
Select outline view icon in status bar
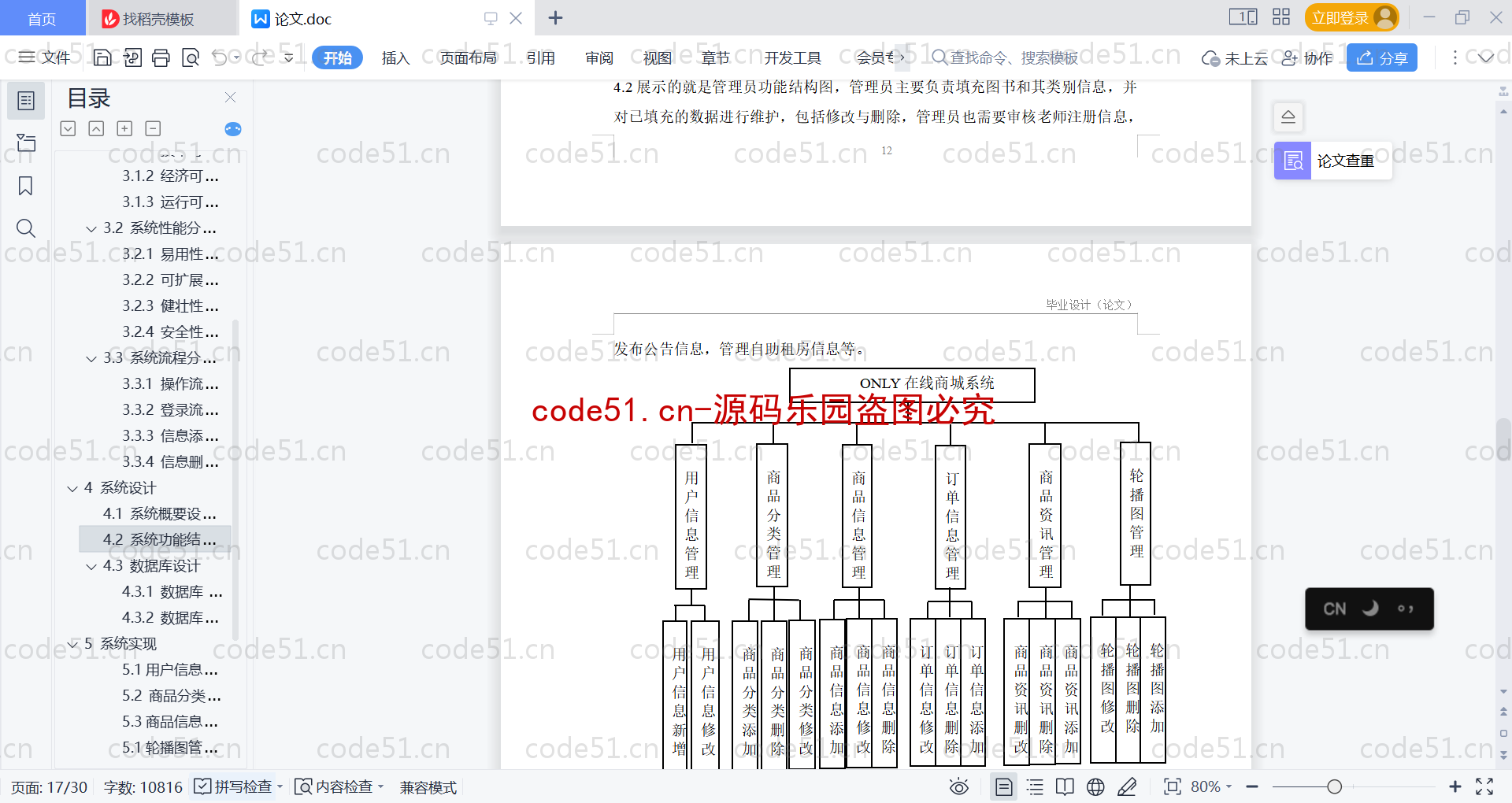point(1035,786)
